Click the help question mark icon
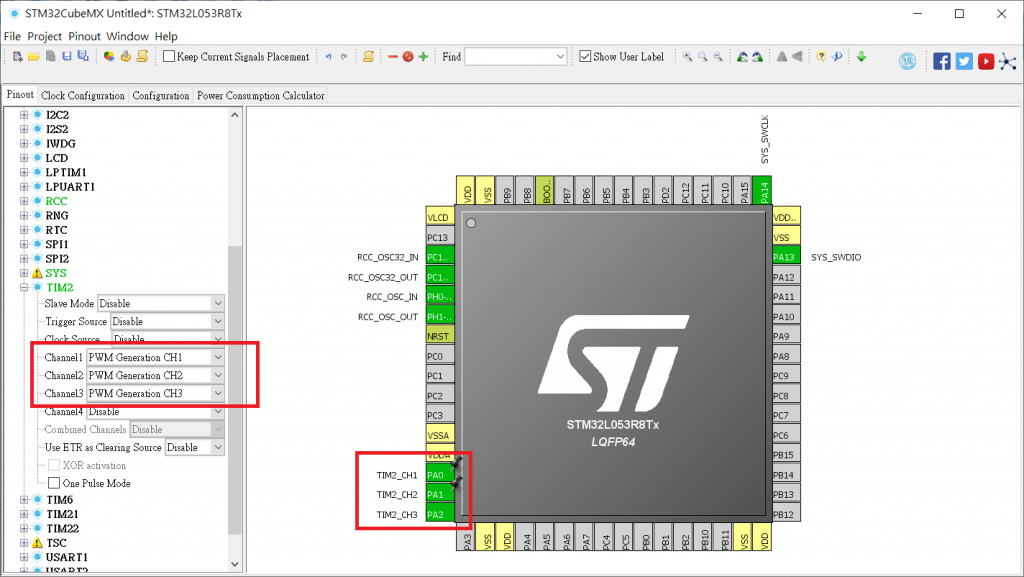Image resolution: width=1024 pixels, height=577 pixels. coord(822,56)
